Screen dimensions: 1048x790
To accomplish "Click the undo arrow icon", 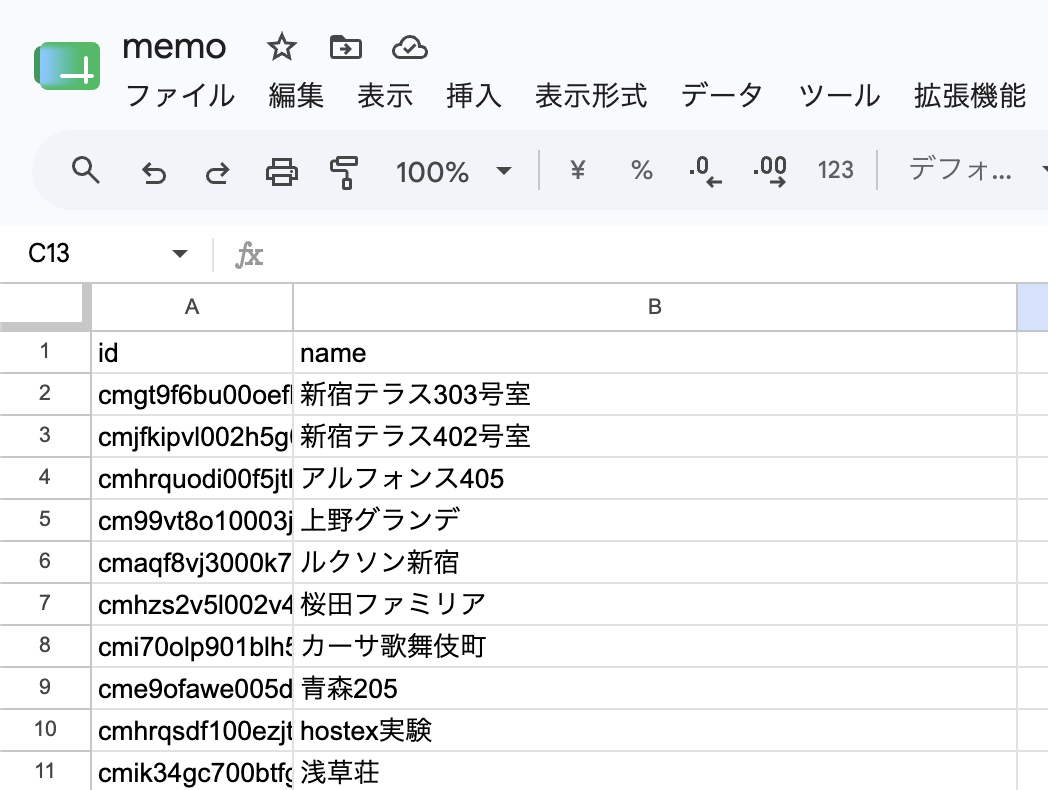I will coord(154,173).
